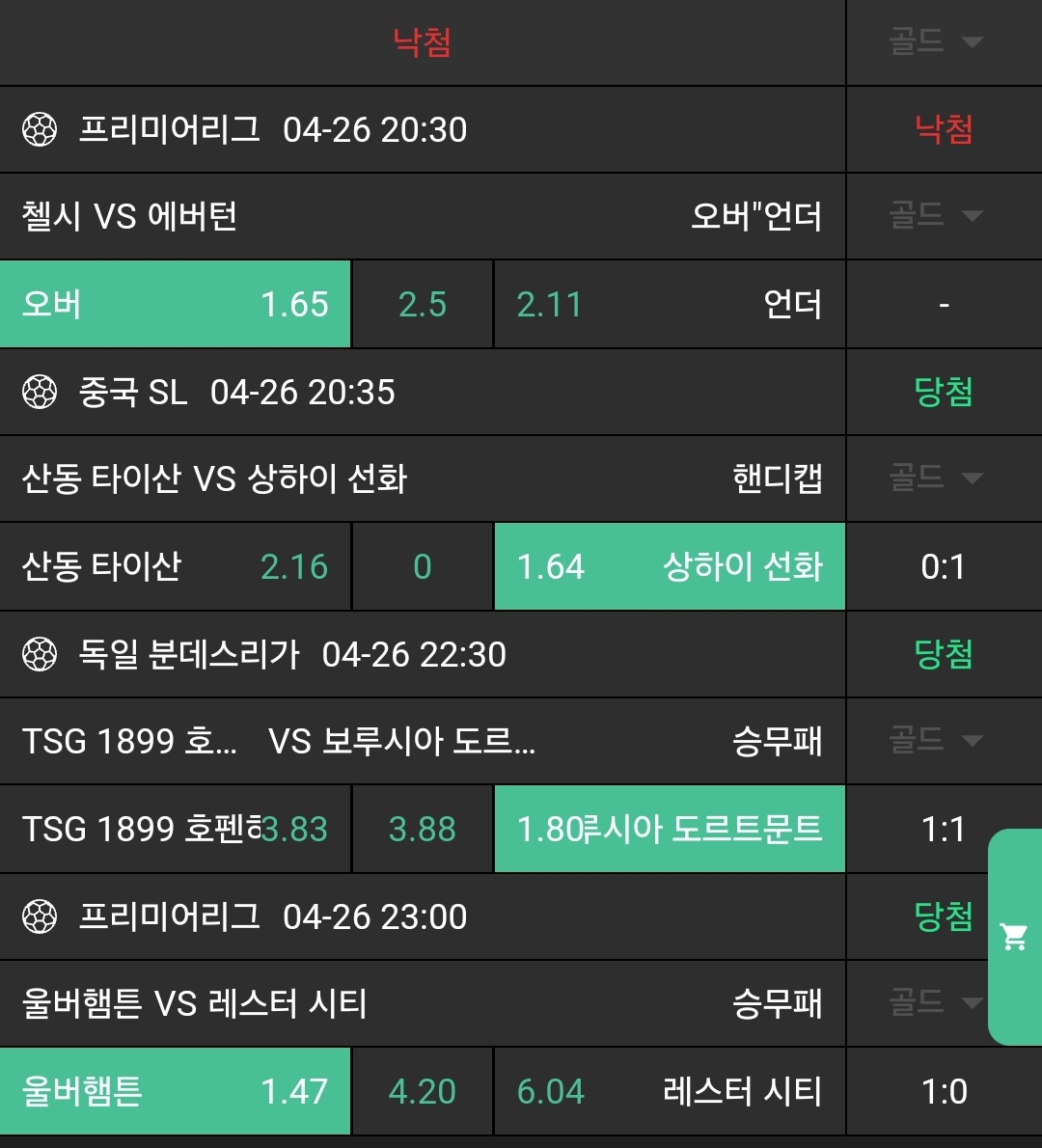Open 골드 dropdown in 울버햄튼 VS 레스터 시티 row

(935, 1002)
